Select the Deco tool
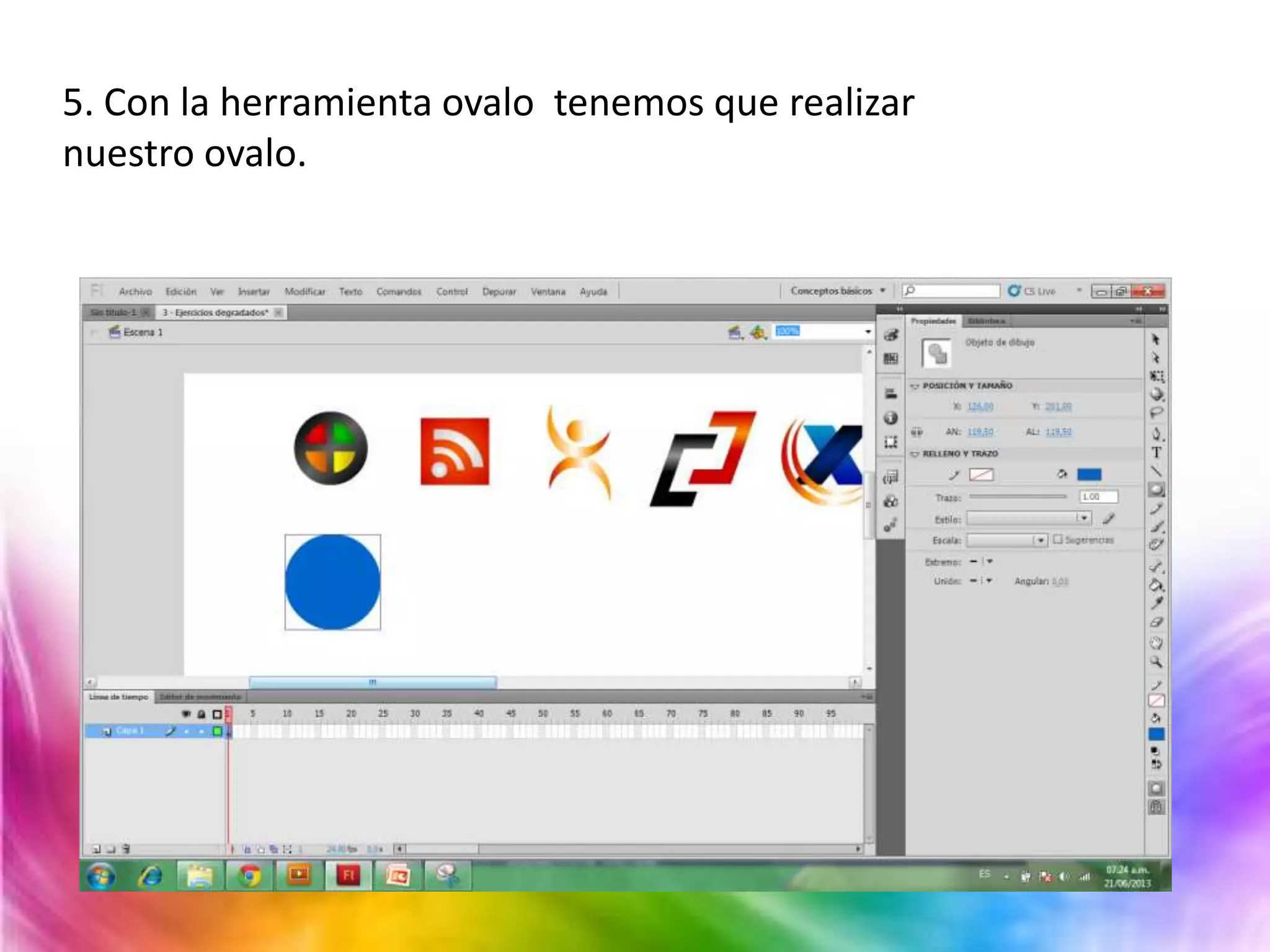Image resolution: width=1270 pixels, height=952 pixels. coord(1157,545)
